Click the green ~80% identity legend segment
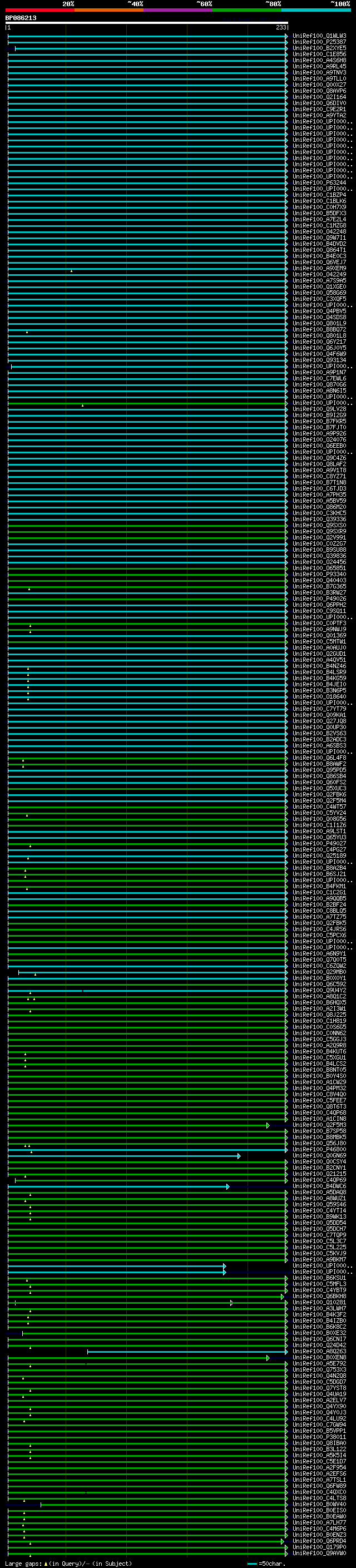The image size is (356, 1568). [x=246, y=10]
